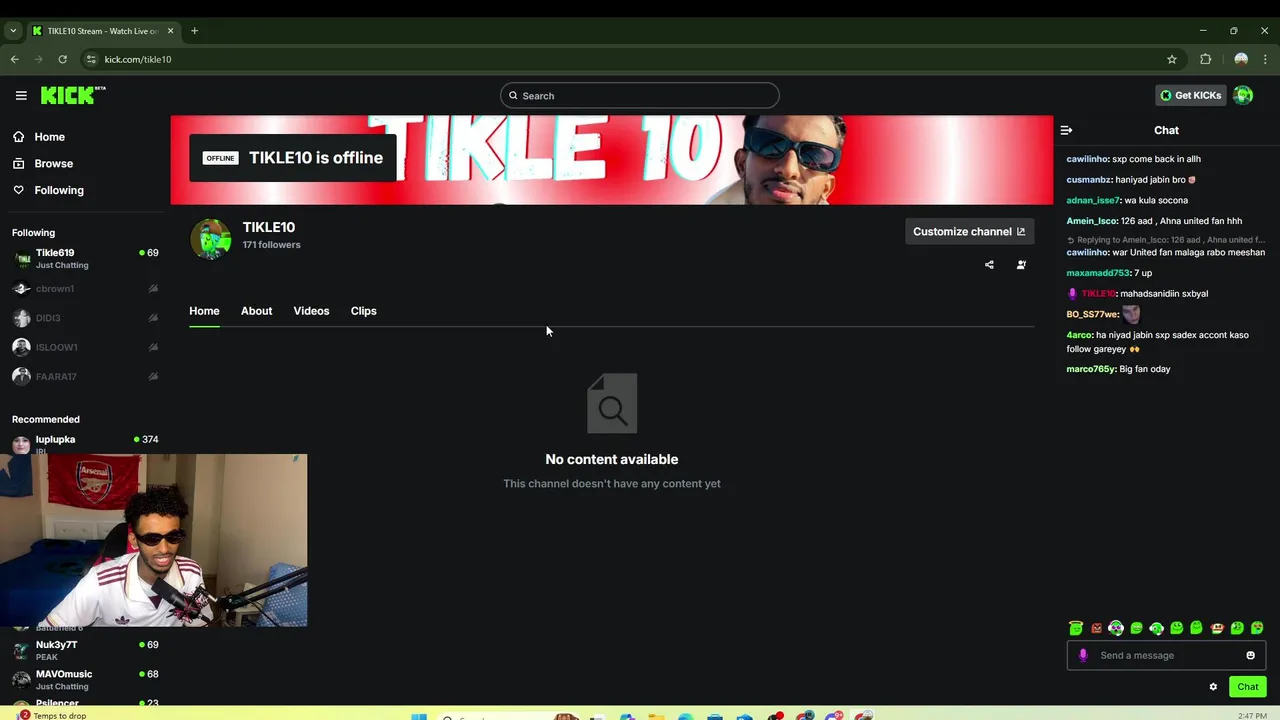Open the hamburger sidebar menu
This screenshot has width=1280, height=720.
21,95
